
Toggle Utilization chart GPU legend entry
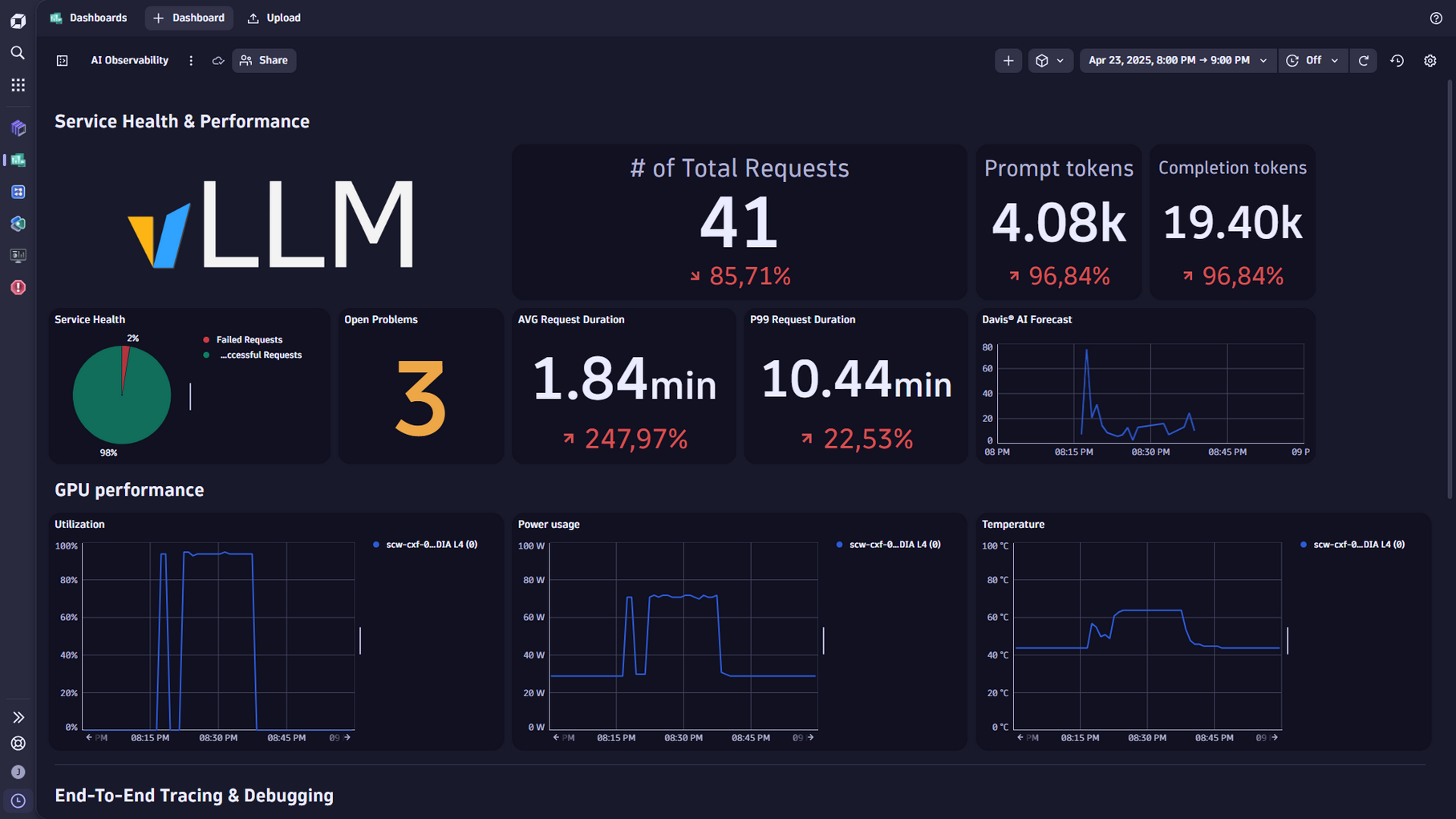pos(431,545)
